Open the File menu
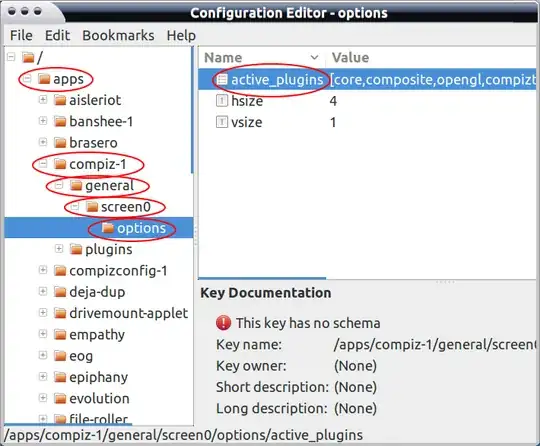Screen dimensions: 540x446 tap(21, 35)
